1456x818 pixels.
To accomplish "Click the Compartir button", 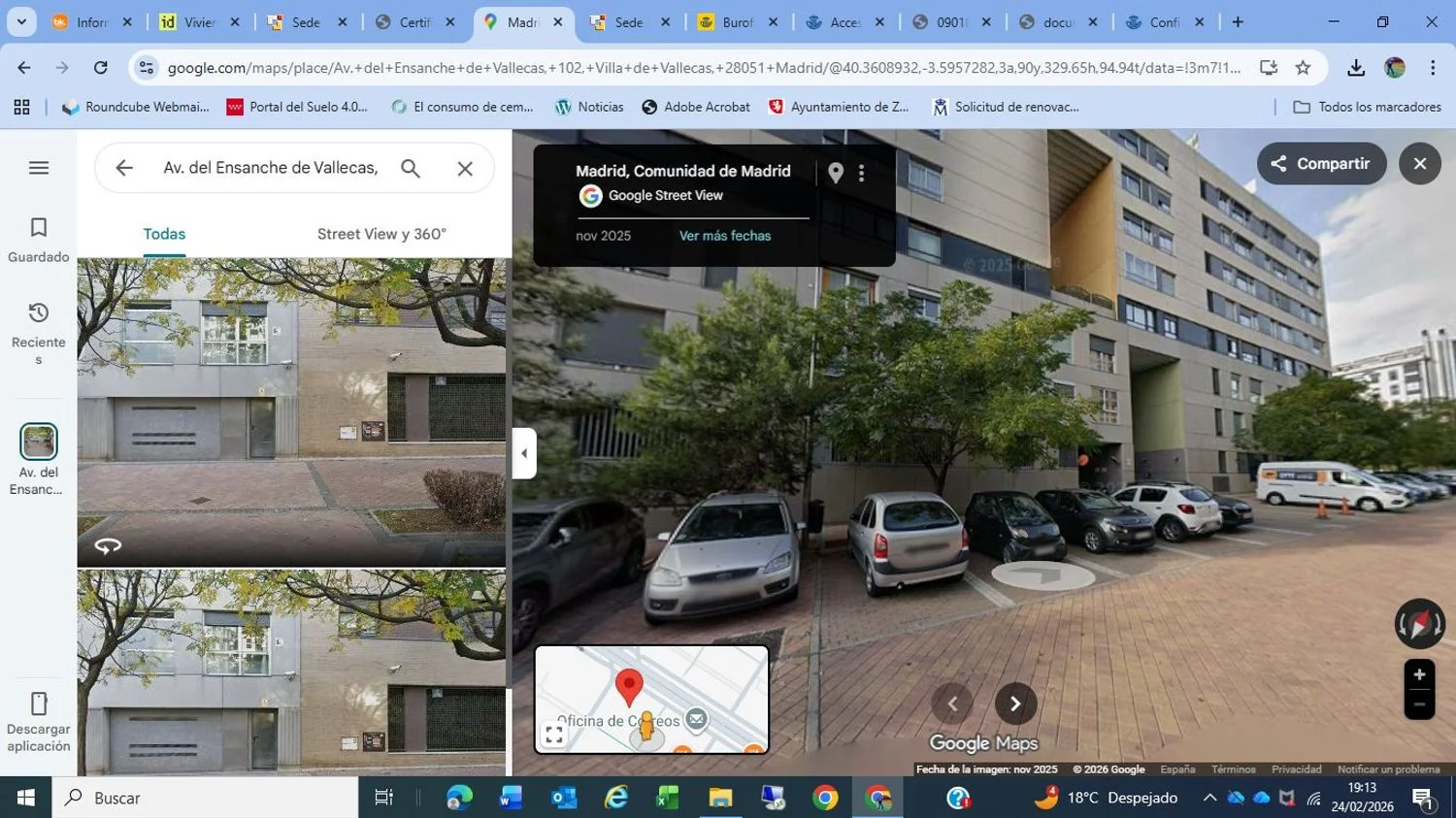I will click(x=1322, y=163).
